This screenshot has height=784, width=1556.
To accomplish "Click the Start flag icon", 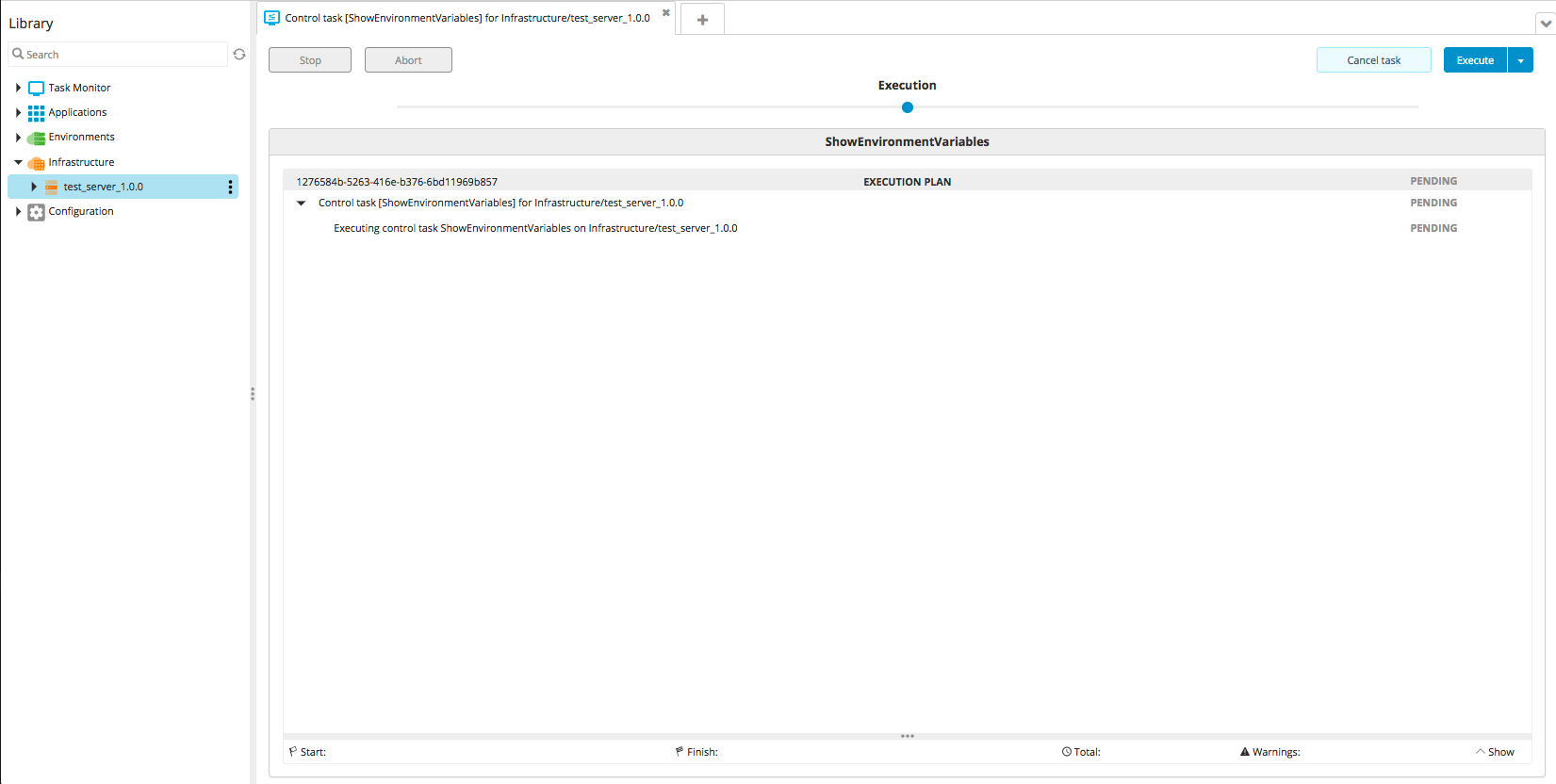I will point(293,752).
